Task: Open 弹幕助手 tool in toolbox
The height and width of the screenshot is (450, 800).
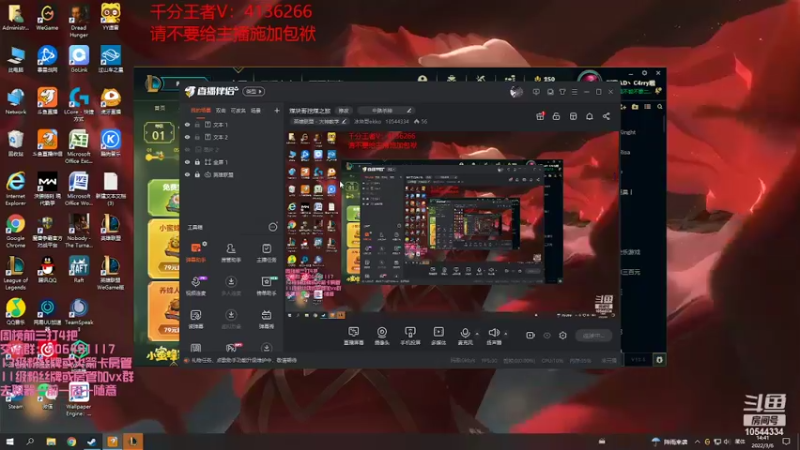Action: 196,253
